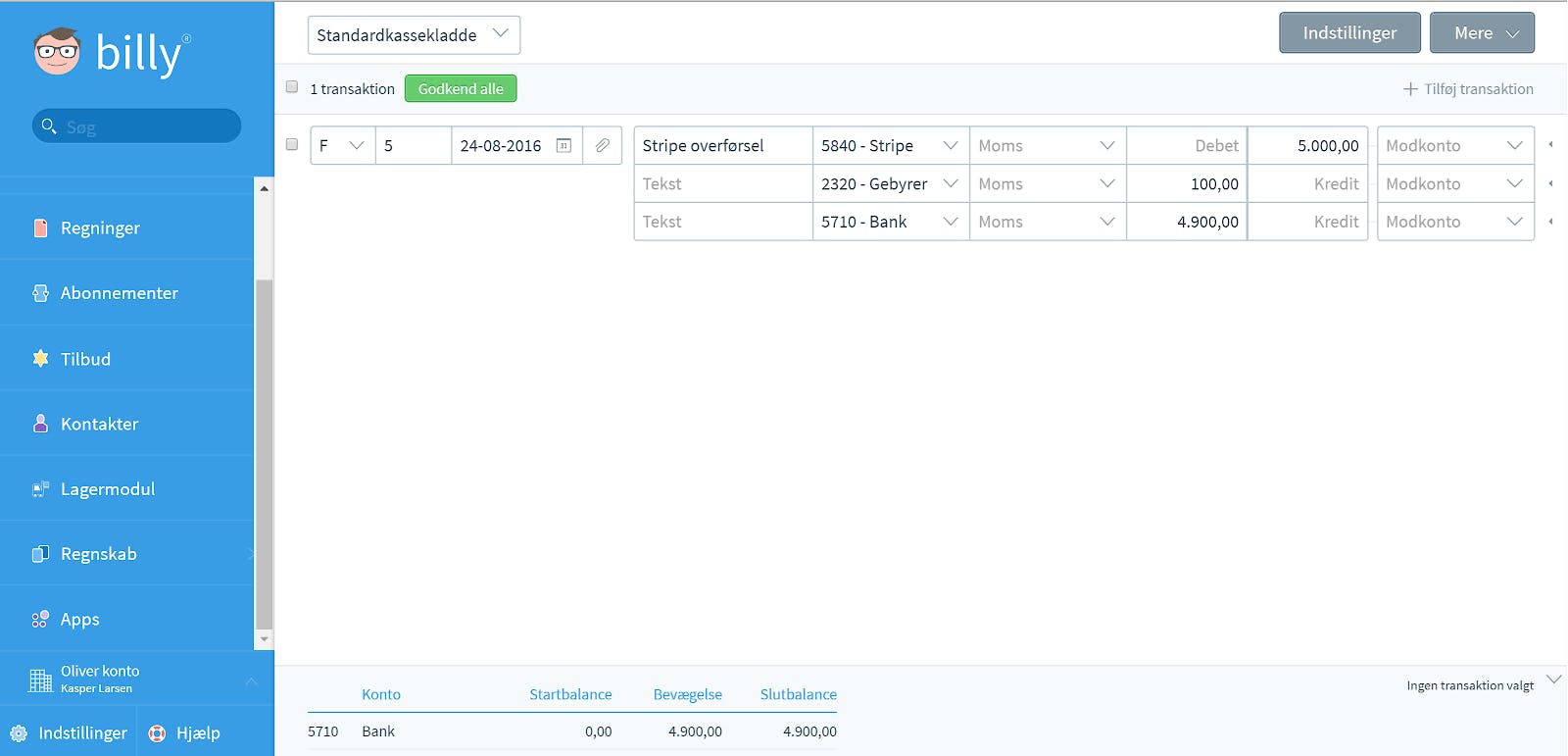
Task: Click the Søg search field
Action: click(137, 126)
